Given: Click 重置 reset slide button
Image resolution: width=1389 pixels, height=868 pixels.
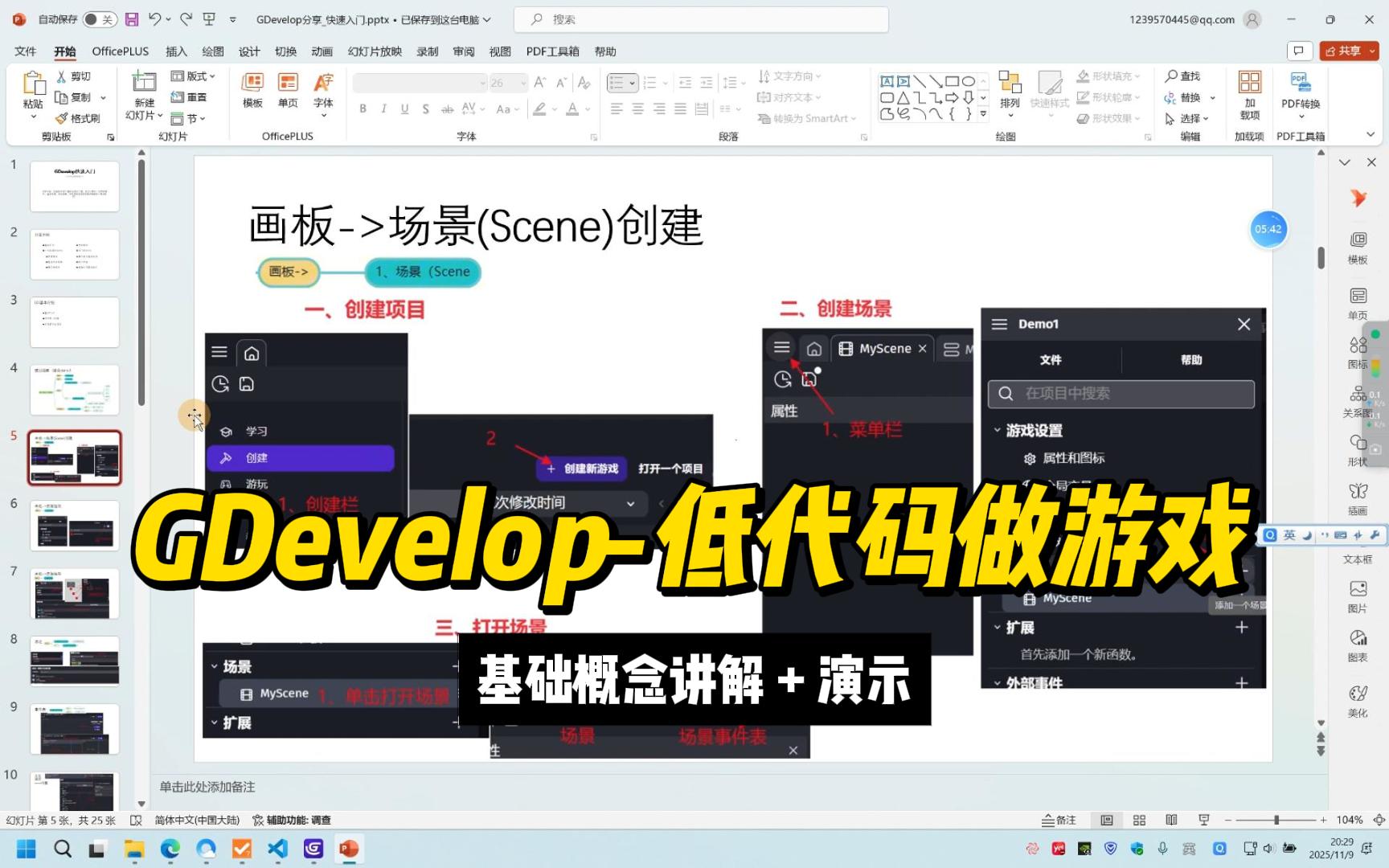Looking at the screenshot, I should coord(189,97).
